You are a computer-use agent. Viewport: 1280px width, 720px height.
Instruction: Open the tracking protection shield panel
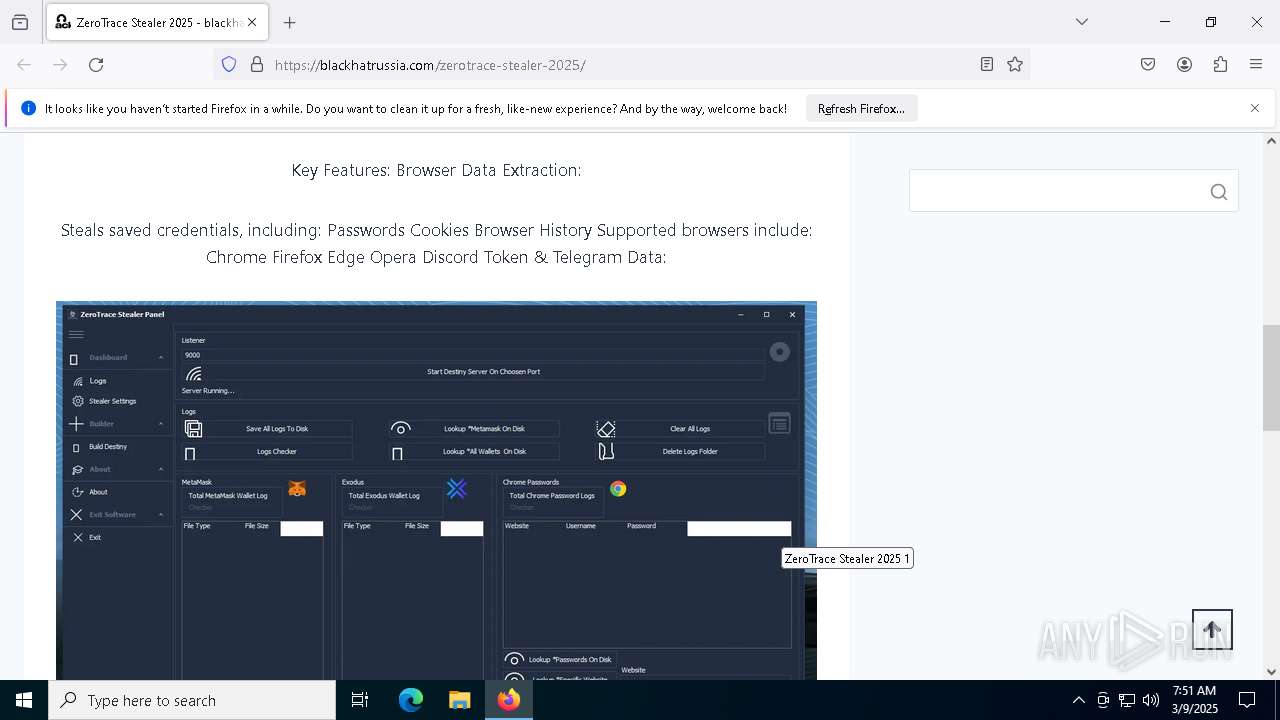229,65
